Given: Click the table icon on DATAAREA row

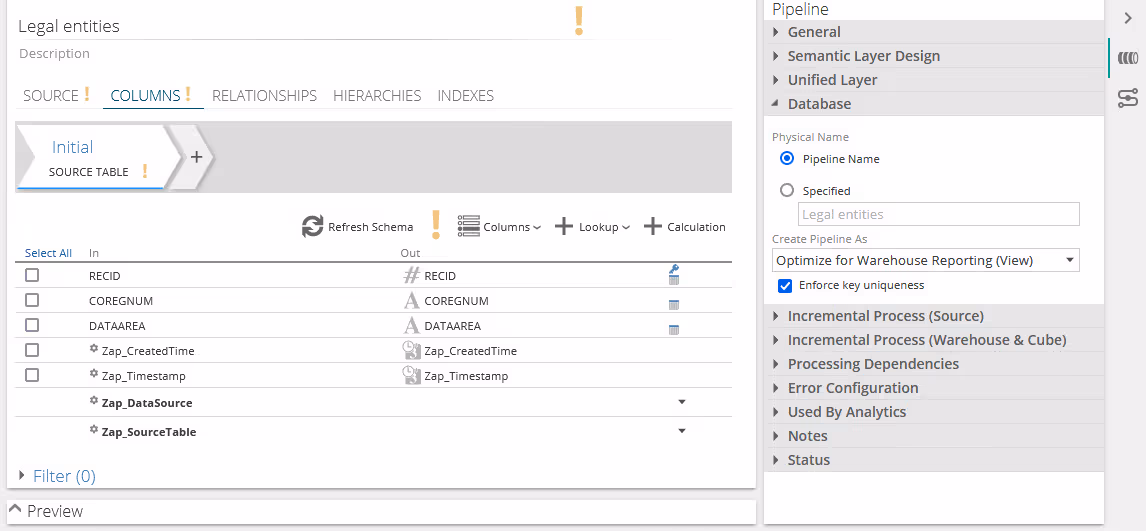Looking at the screenshot, I should click(674, 329).
